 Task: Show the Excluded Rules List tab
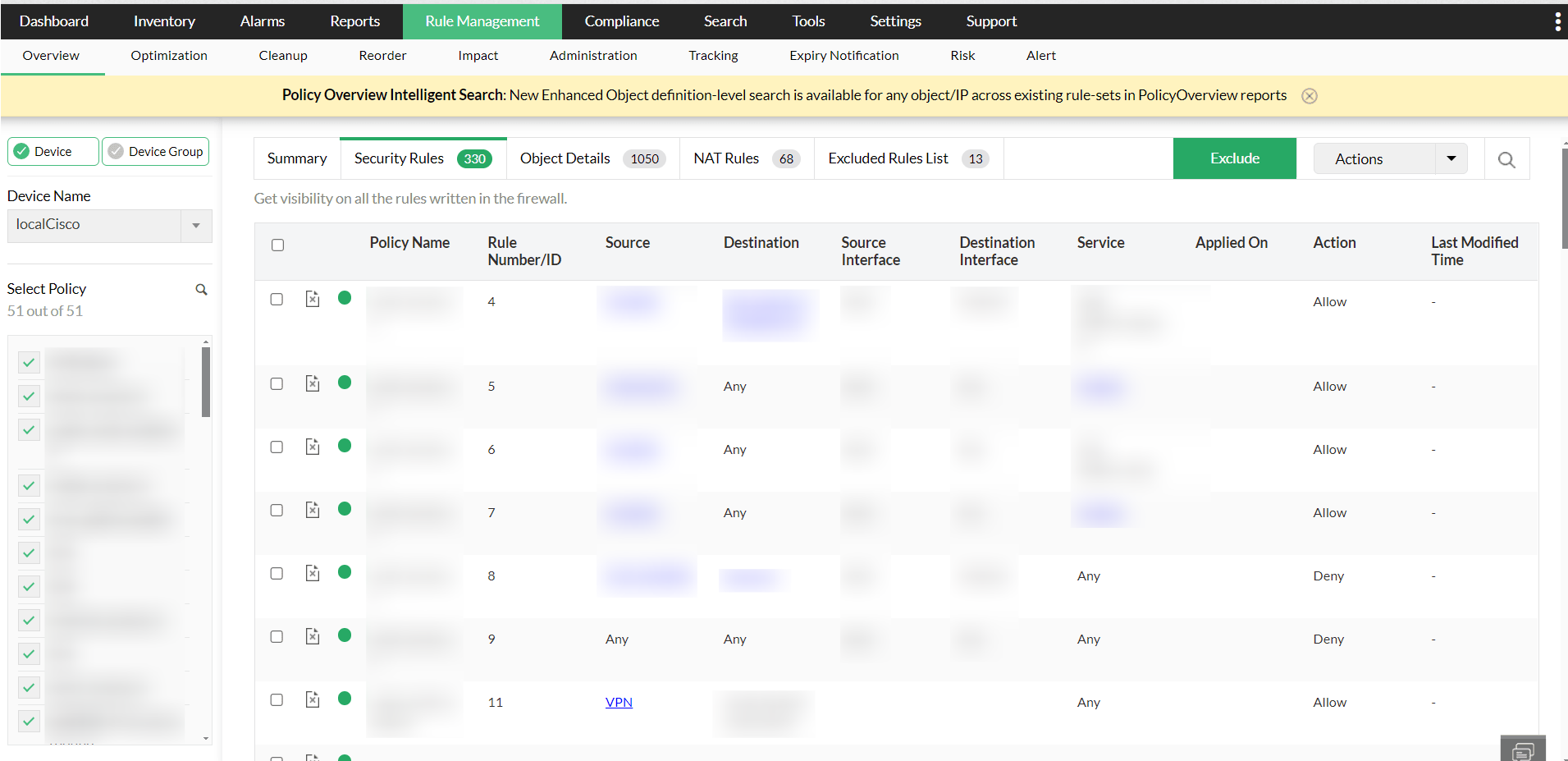(x=908, y=158)
